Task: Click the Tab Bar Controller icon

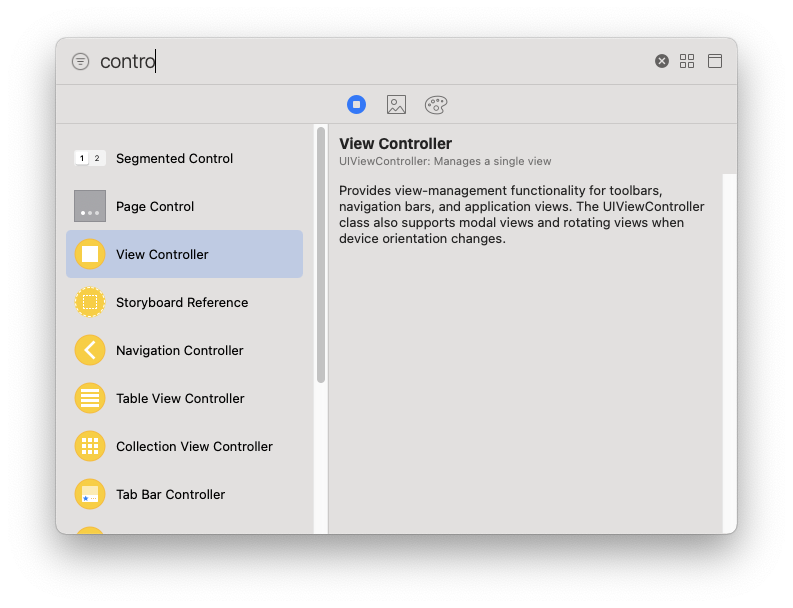Action: pyautogui.click(x=90, y=494)
